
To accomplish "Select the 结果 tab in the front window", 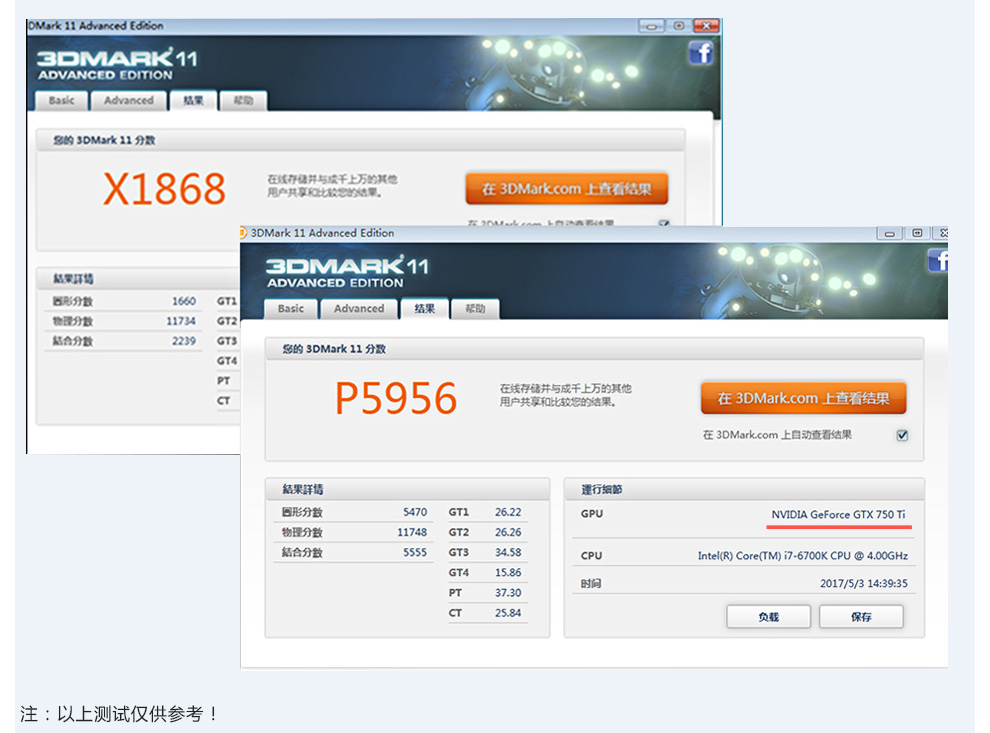I will [x=424, y=309].
